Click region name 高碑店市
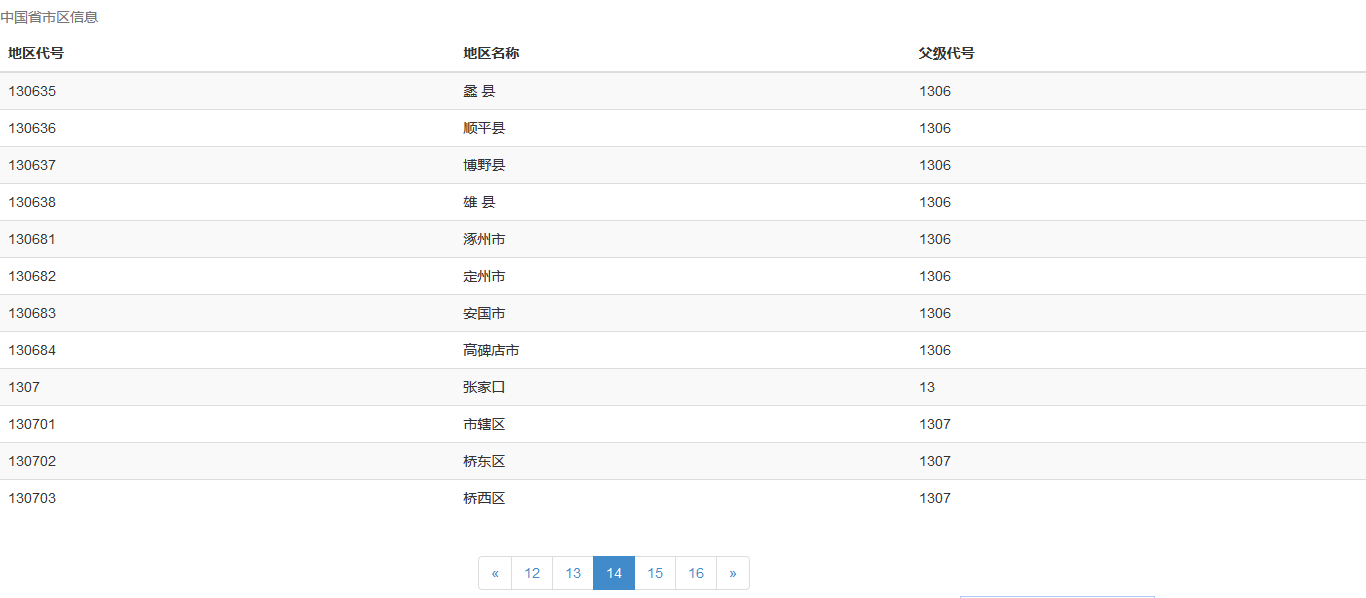1366x598 pixels. (491, 350)
